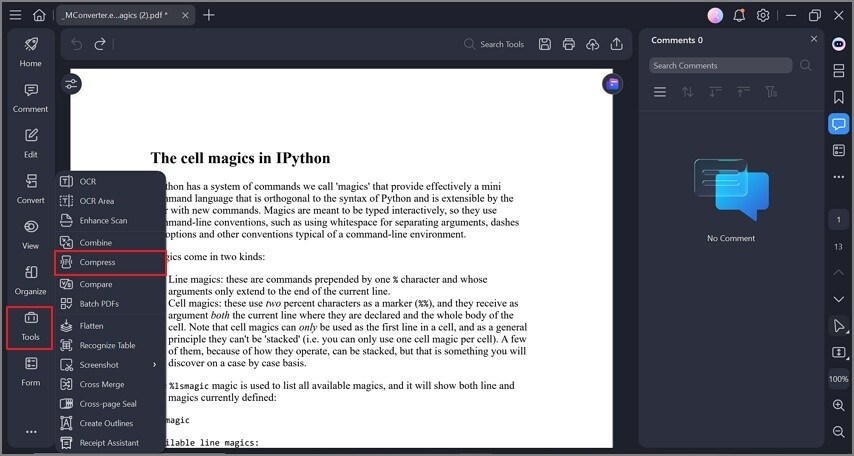This screenshot has width=854, height=456.
Task: Open the Home panel in sidebar
Action: [x=30, y=52]
